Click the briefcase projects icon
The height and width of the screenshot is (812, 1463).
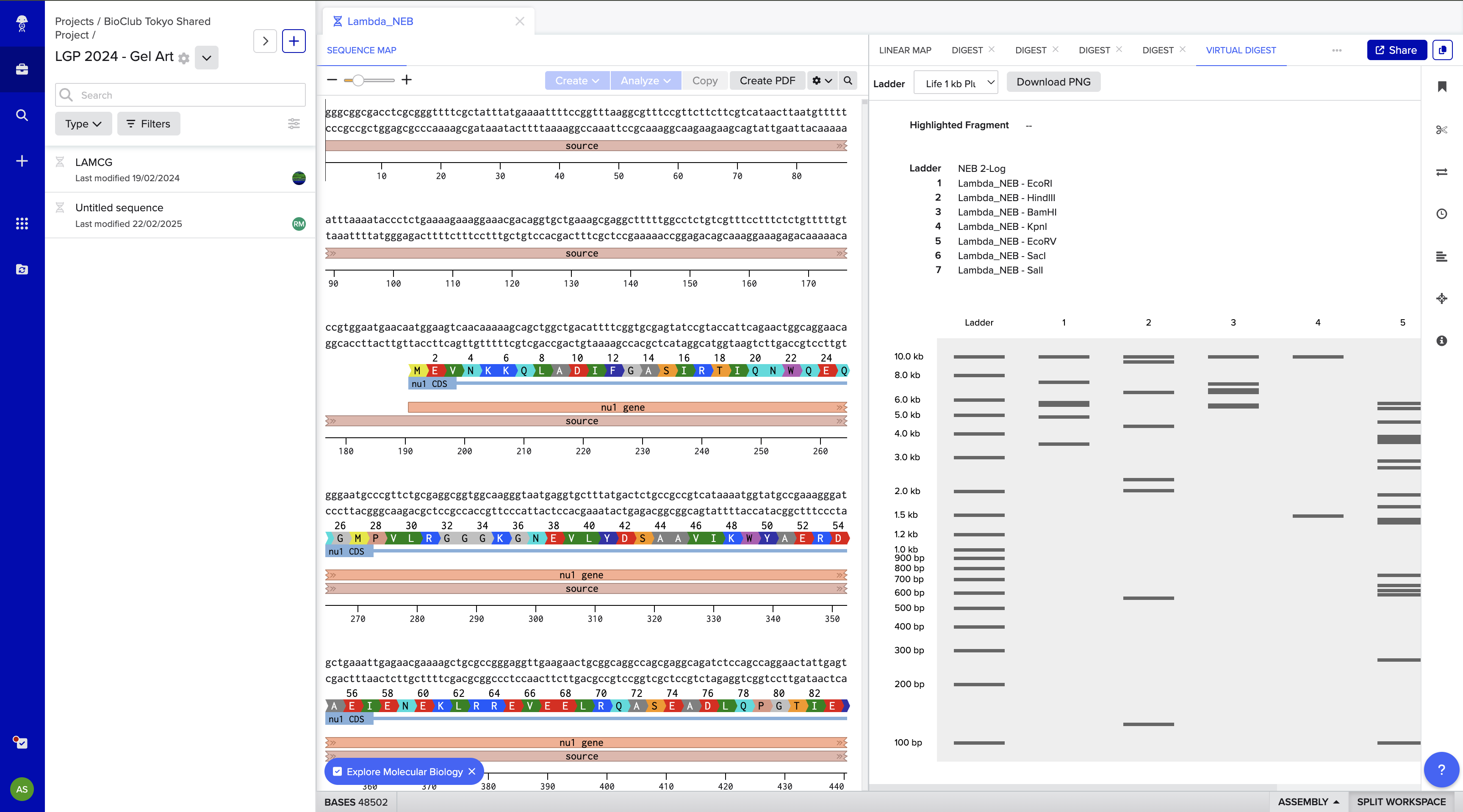[22, 69]
